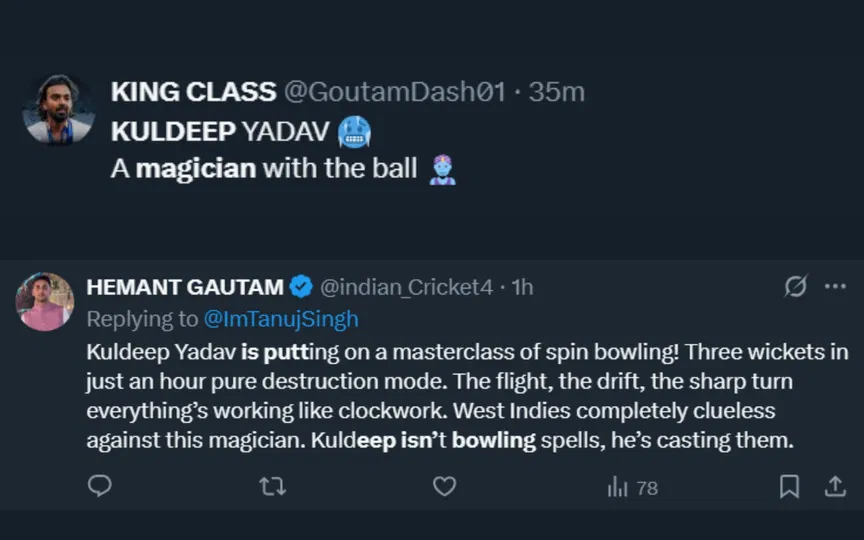The height and width of the screenshot is (540, 864).
Task: Click the HEMANT GAUTAM display name
Action: pyautogui.click(x=185, y=288)
